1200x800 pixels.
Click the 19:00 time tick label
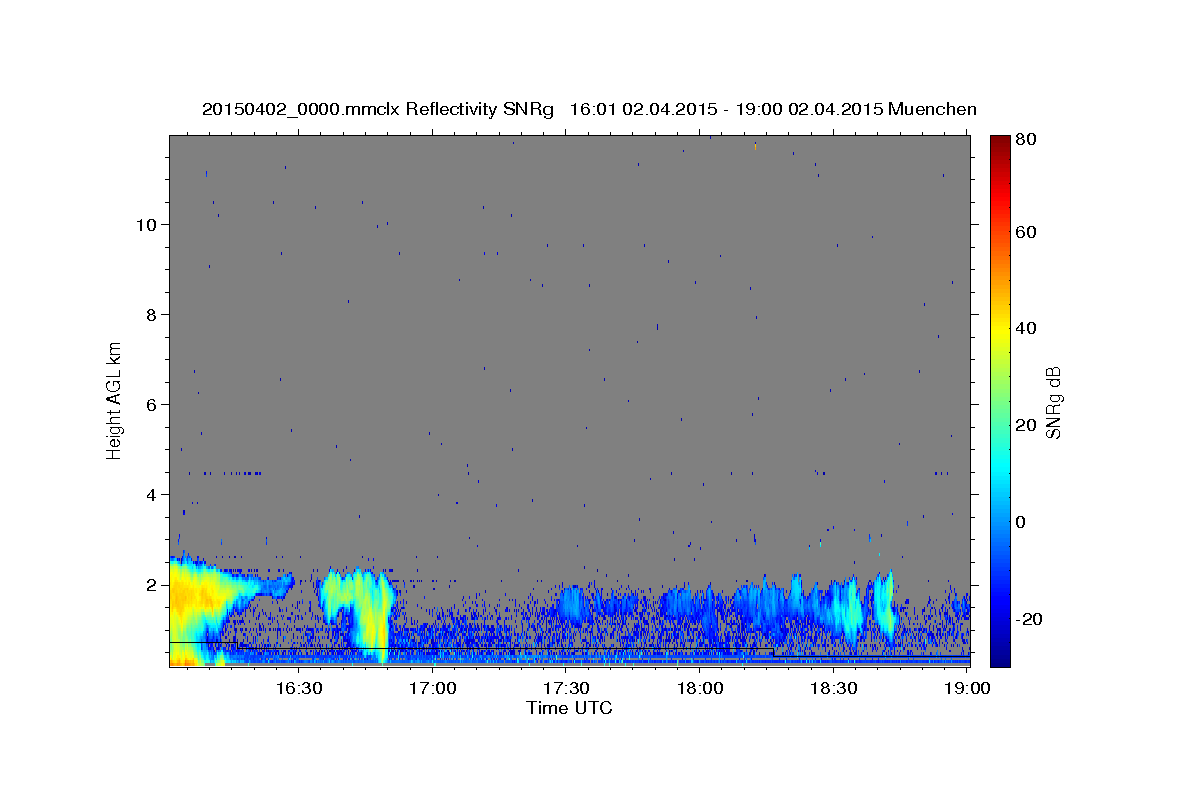coord(966,689)
